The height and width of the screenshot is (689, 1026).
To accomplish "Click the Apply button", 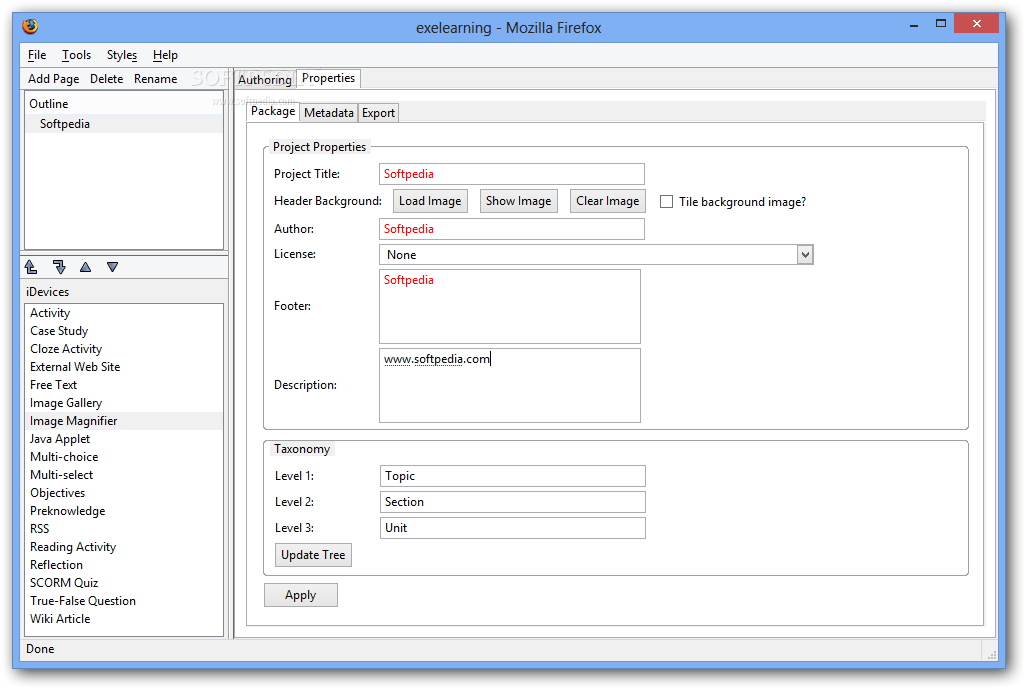I will click(x=300, y=595).
